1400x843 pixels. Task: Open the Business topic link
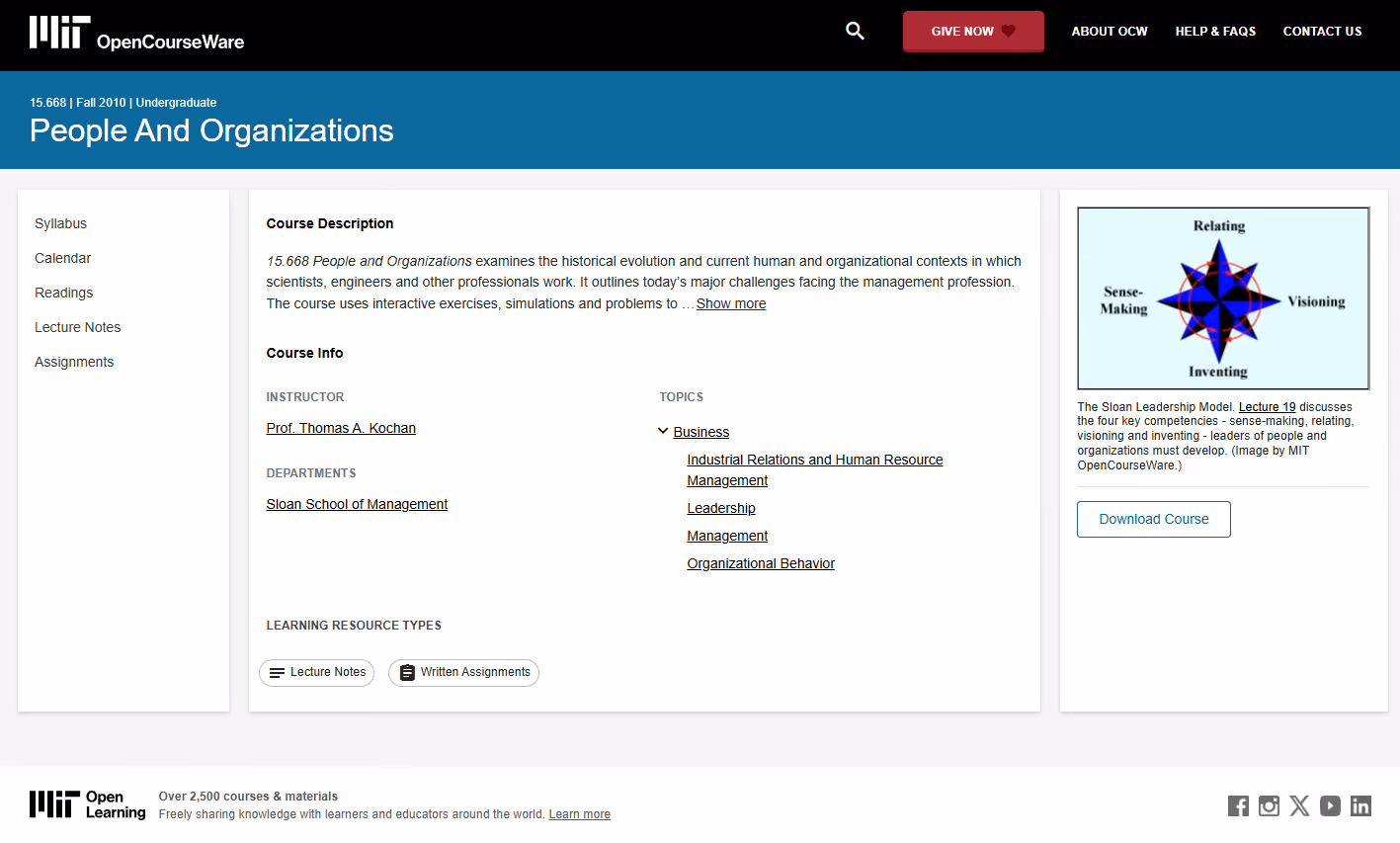pyautogui.click(x=701, y=432)
